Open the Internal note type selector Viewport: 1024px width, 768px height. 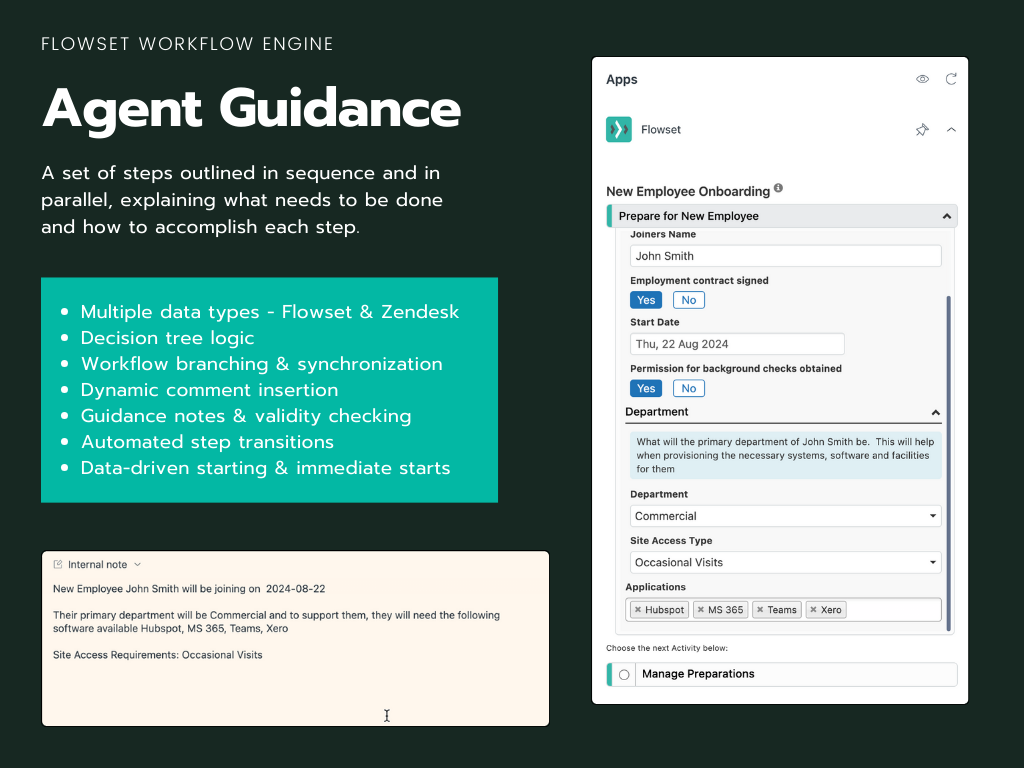click(x=138, y=563)
